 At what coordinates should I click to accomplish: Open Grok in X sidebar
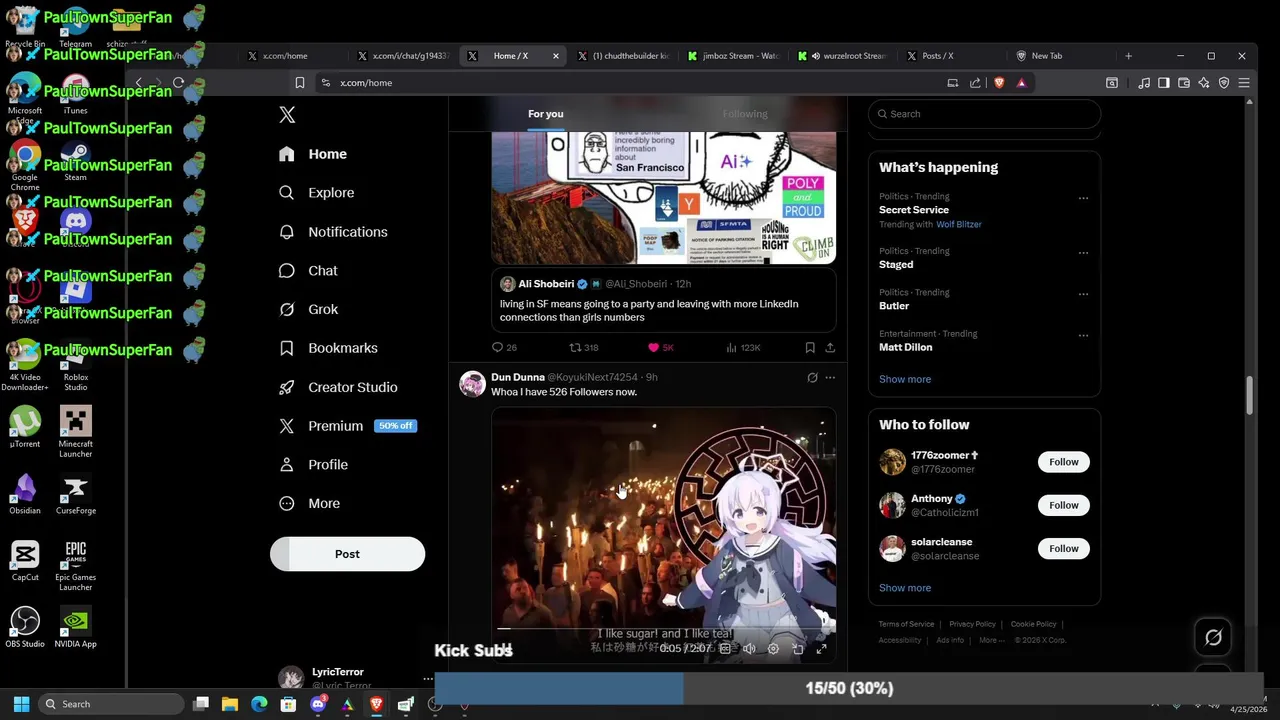[308, 310]
